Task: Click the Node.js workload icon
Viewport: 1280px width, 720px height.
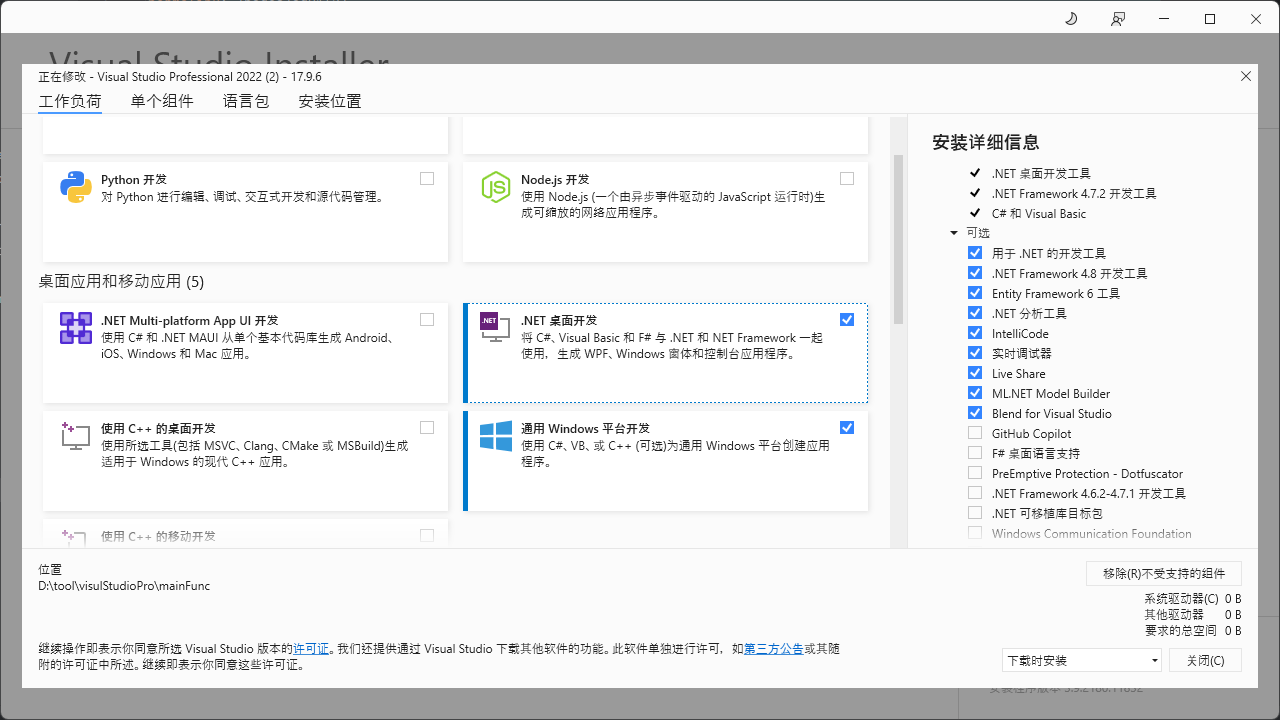Action: pyautogui.click(x=495, y=187)
